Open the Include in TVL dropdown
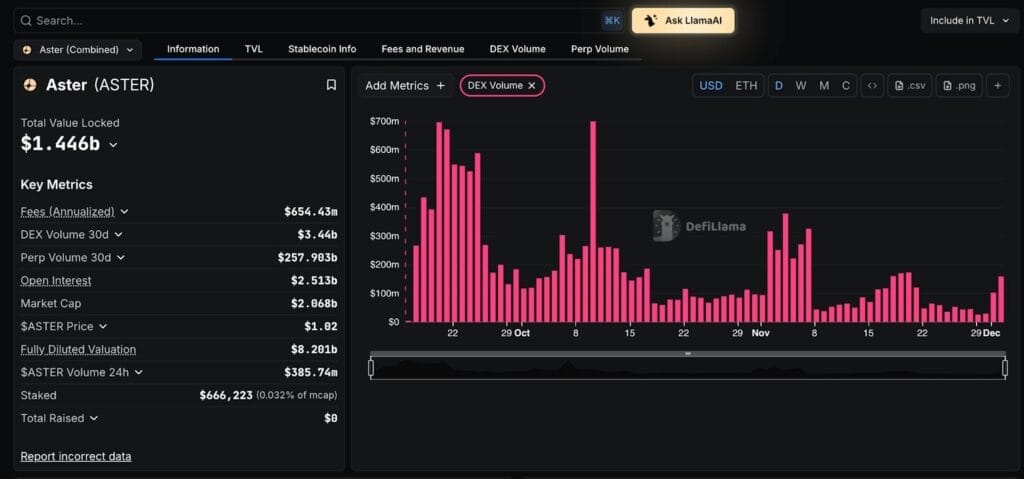 tap(969, 20)
